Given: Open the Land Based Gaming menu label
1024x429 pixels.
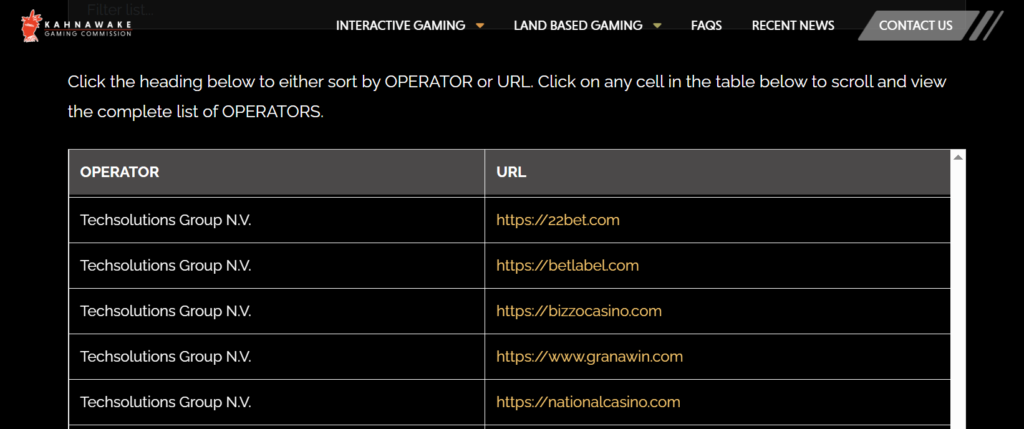Looking at the screenshot, I should 577,26.
